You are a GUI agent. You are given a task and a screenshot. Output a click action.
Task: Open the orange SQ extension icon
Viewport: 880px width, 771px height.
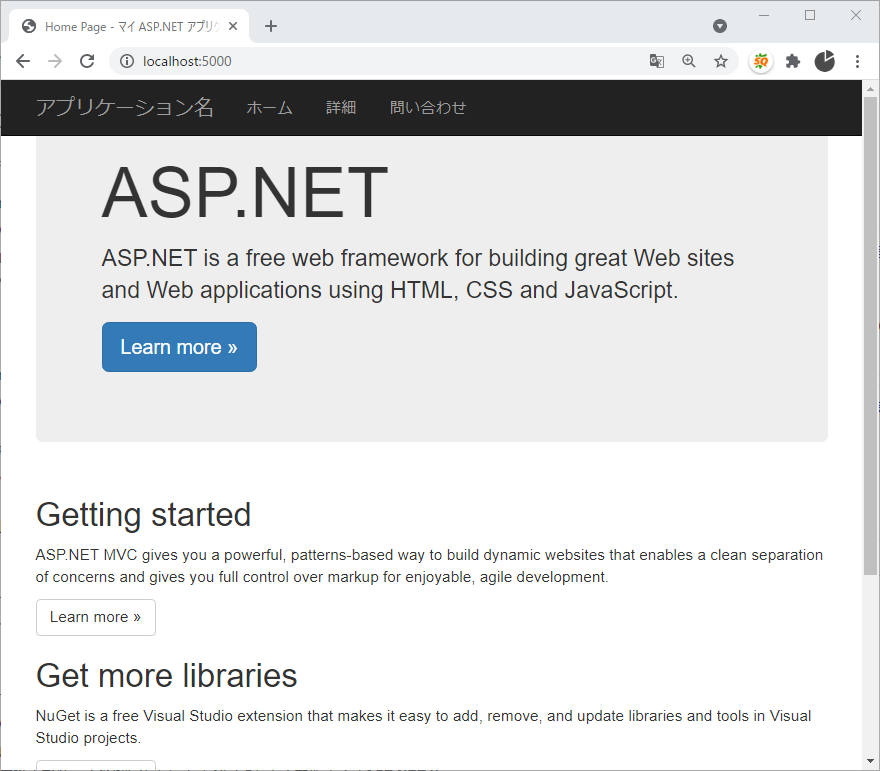coord(761,61)
